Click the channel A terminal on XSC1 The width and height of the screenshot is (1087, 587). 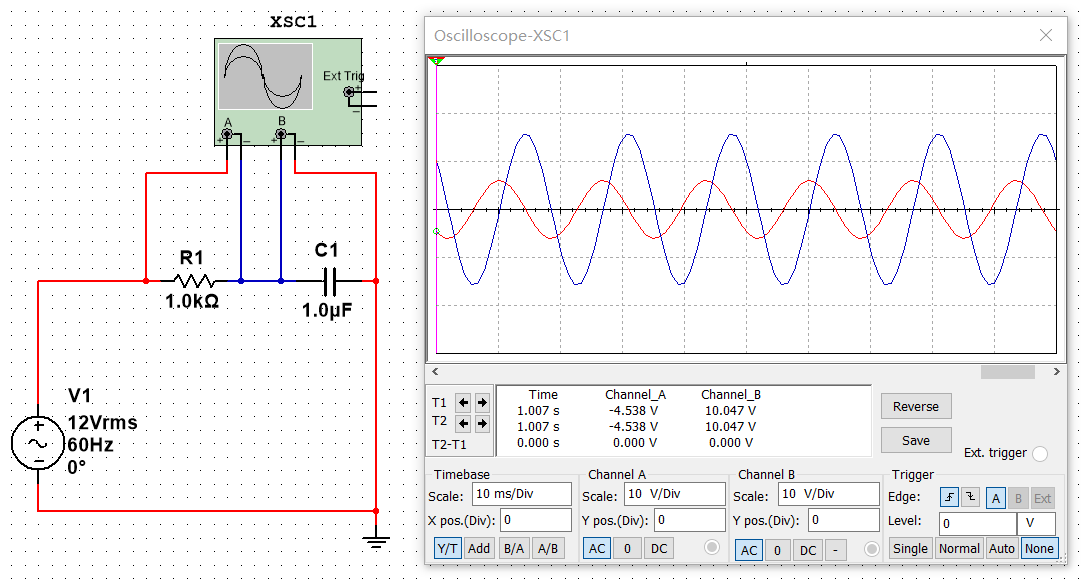pyautogui.click(x=227, y=134)
